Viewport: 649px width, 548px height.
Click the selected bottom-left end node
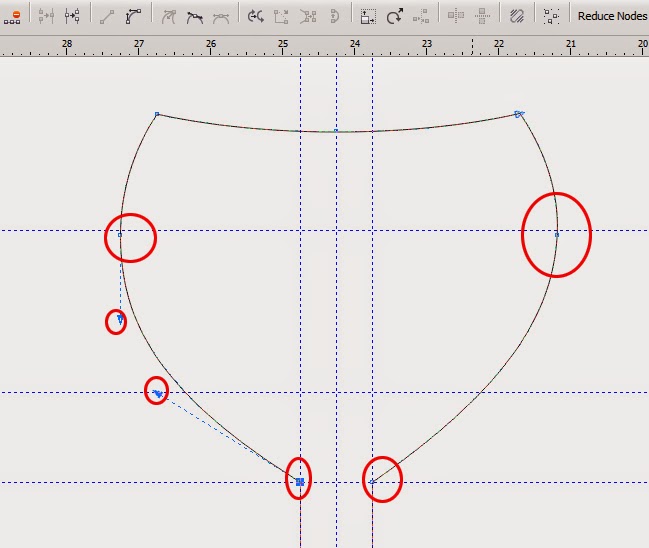[300, 481]
